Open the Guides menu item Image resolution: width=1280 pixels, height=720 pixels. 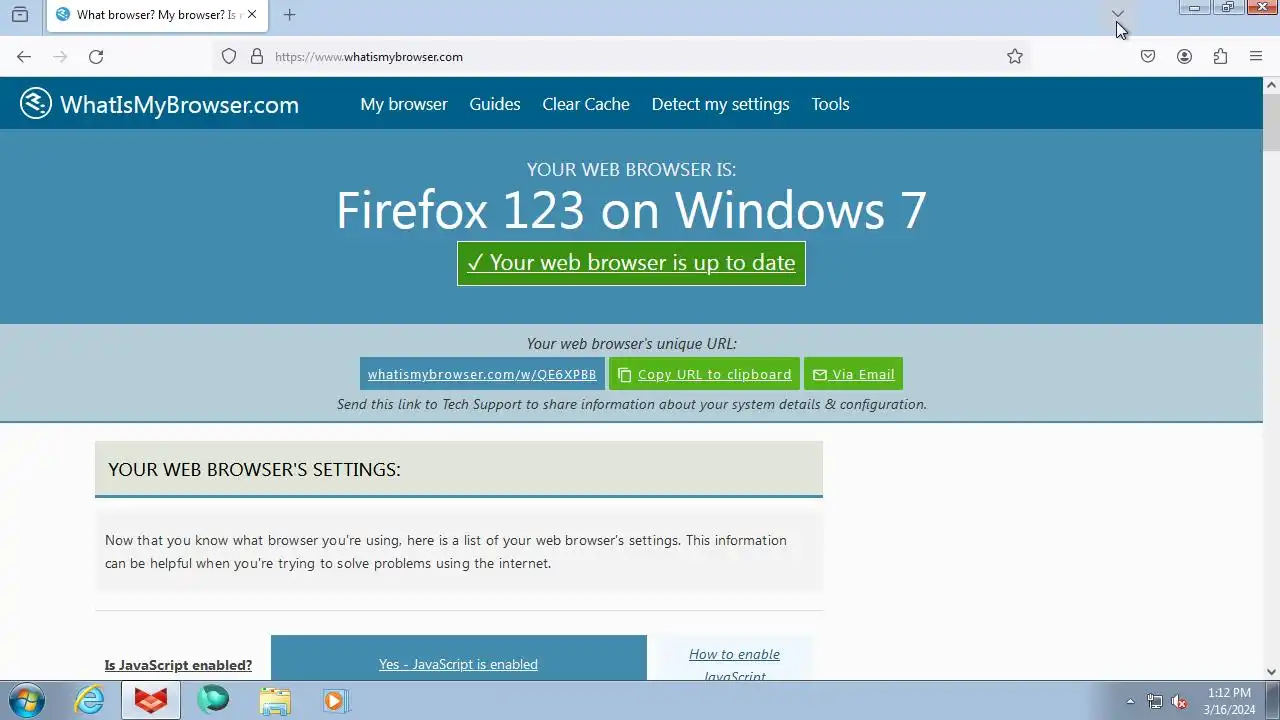(x=495, y=104)
